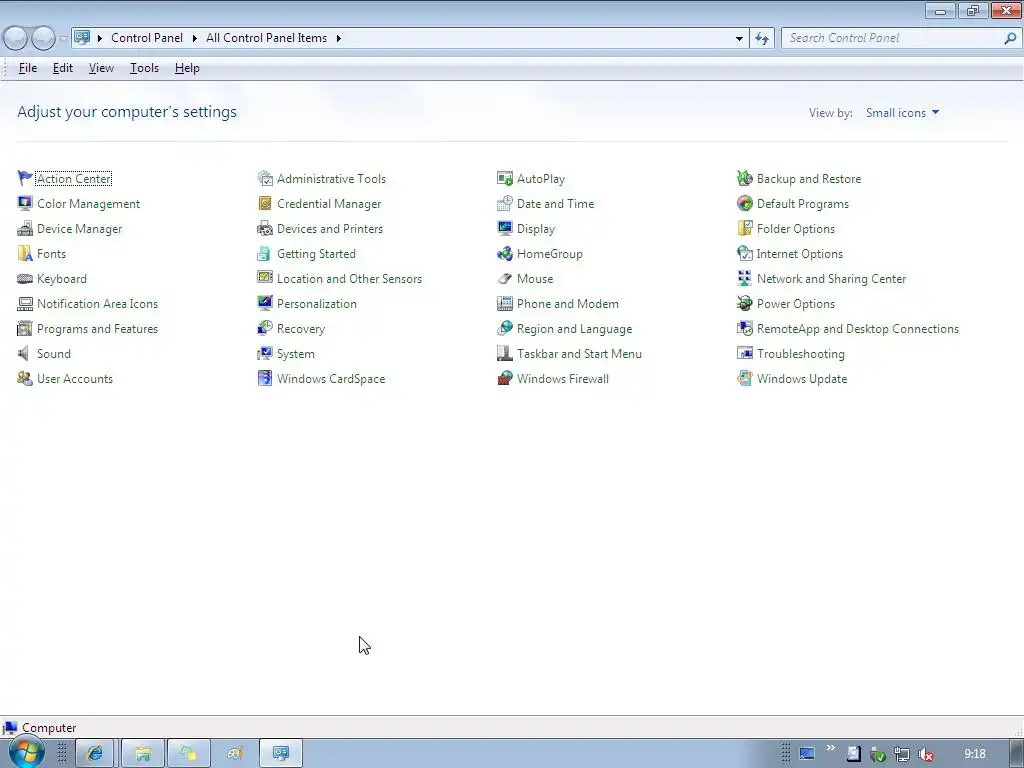Open the Internet Options link
This screenshot has height=768, width=1024.
(x=799, y=253)
